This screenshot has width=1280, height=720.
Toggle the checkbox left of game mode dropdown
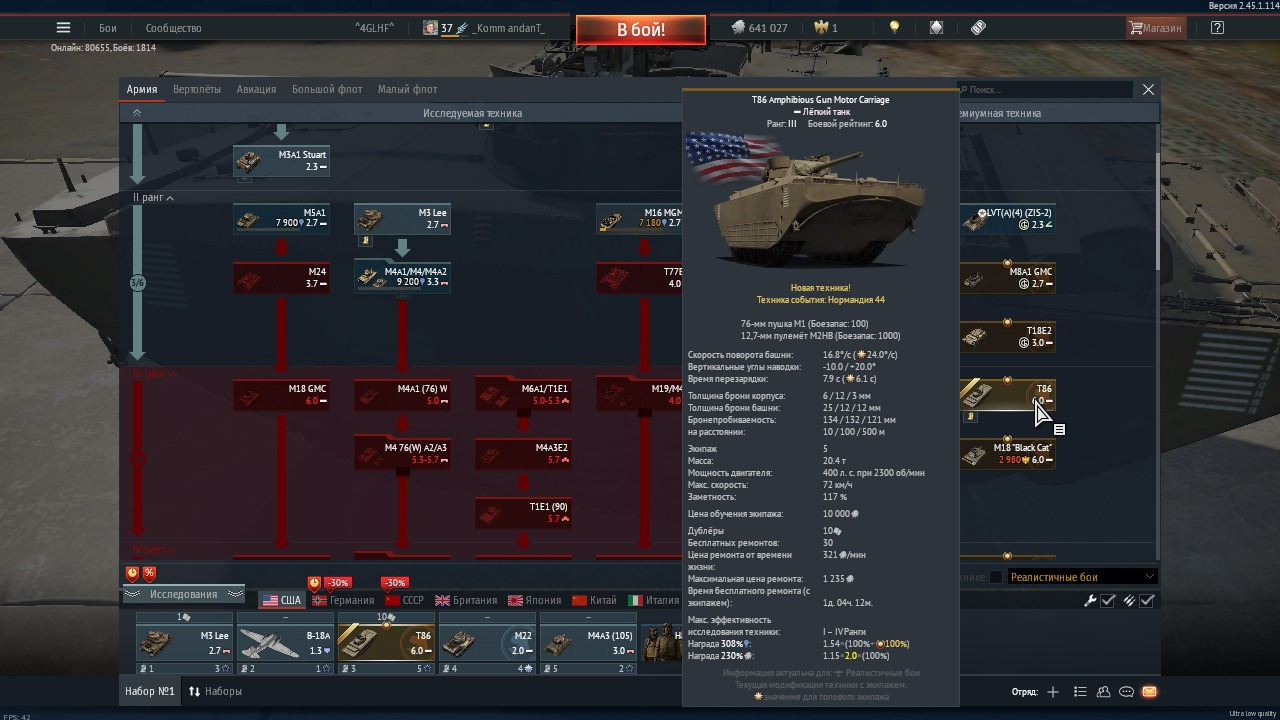(996, 577)
